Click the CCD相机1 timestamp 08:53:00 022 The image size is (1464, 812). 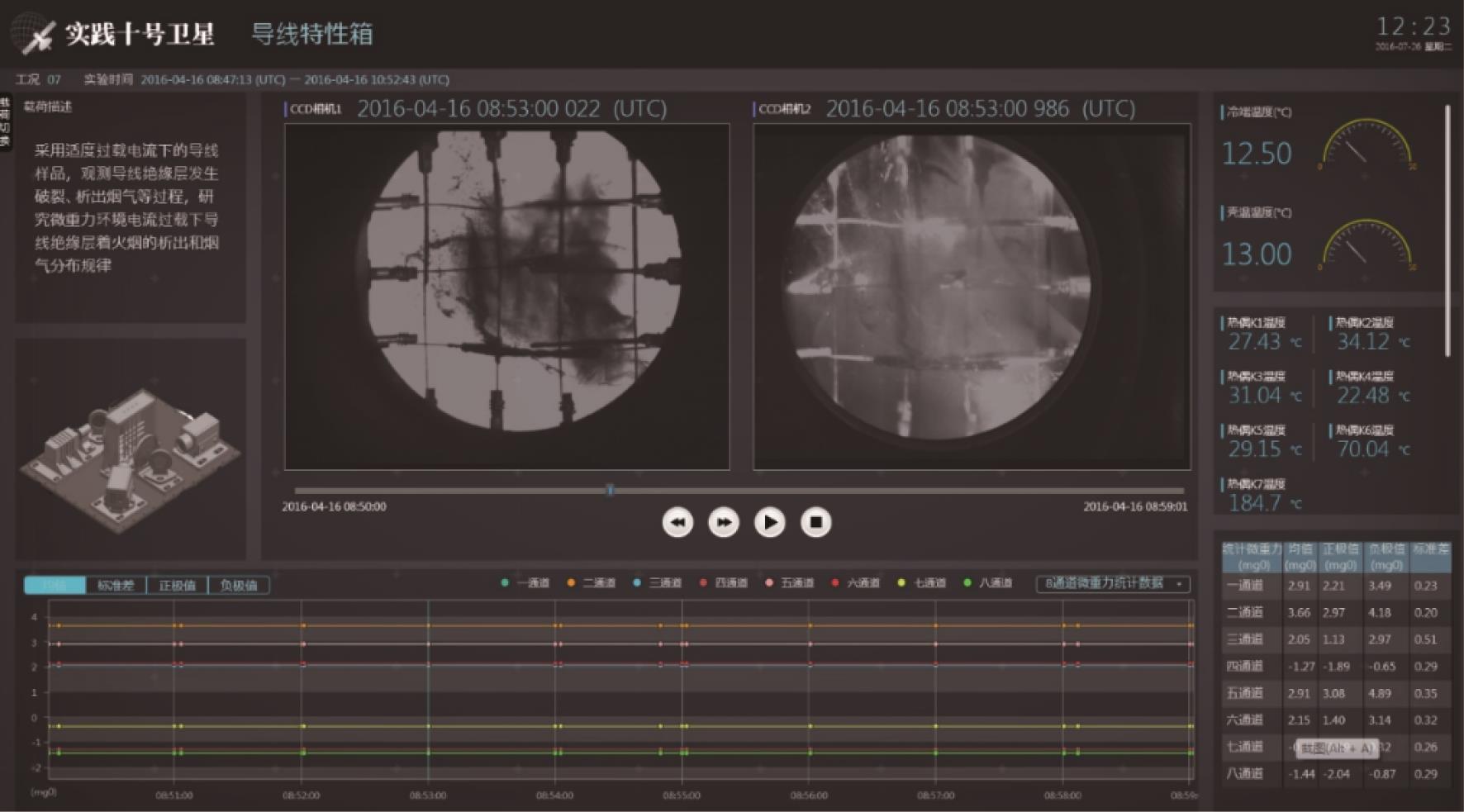[x=512, y=109]
